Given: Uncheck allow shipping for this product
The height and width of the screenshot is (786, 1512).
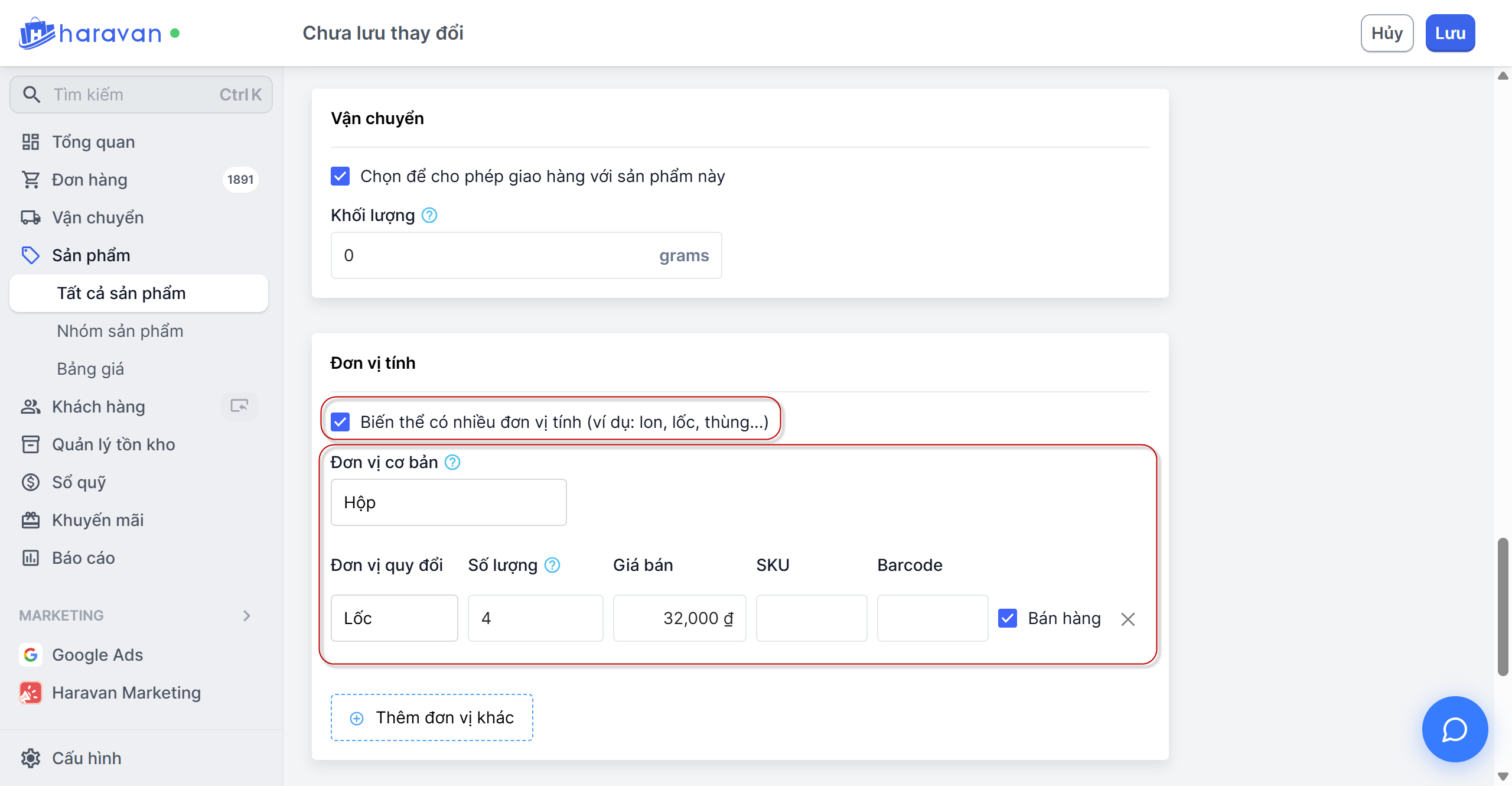Looking at the screenshot, I should click(340, 176).
